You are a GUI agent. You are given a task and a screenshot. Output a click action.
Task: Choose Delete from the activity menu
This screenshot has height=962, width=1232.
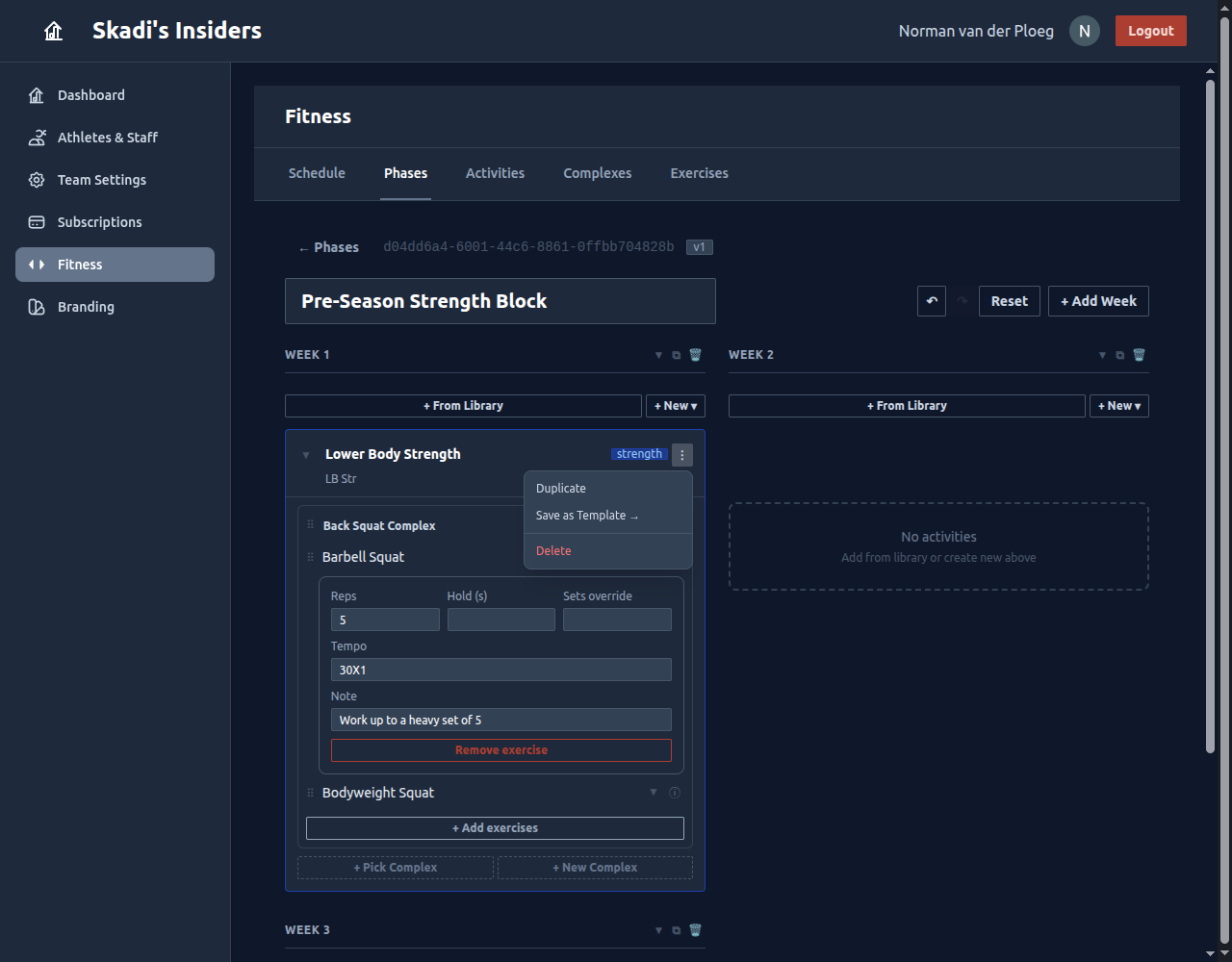608,551
